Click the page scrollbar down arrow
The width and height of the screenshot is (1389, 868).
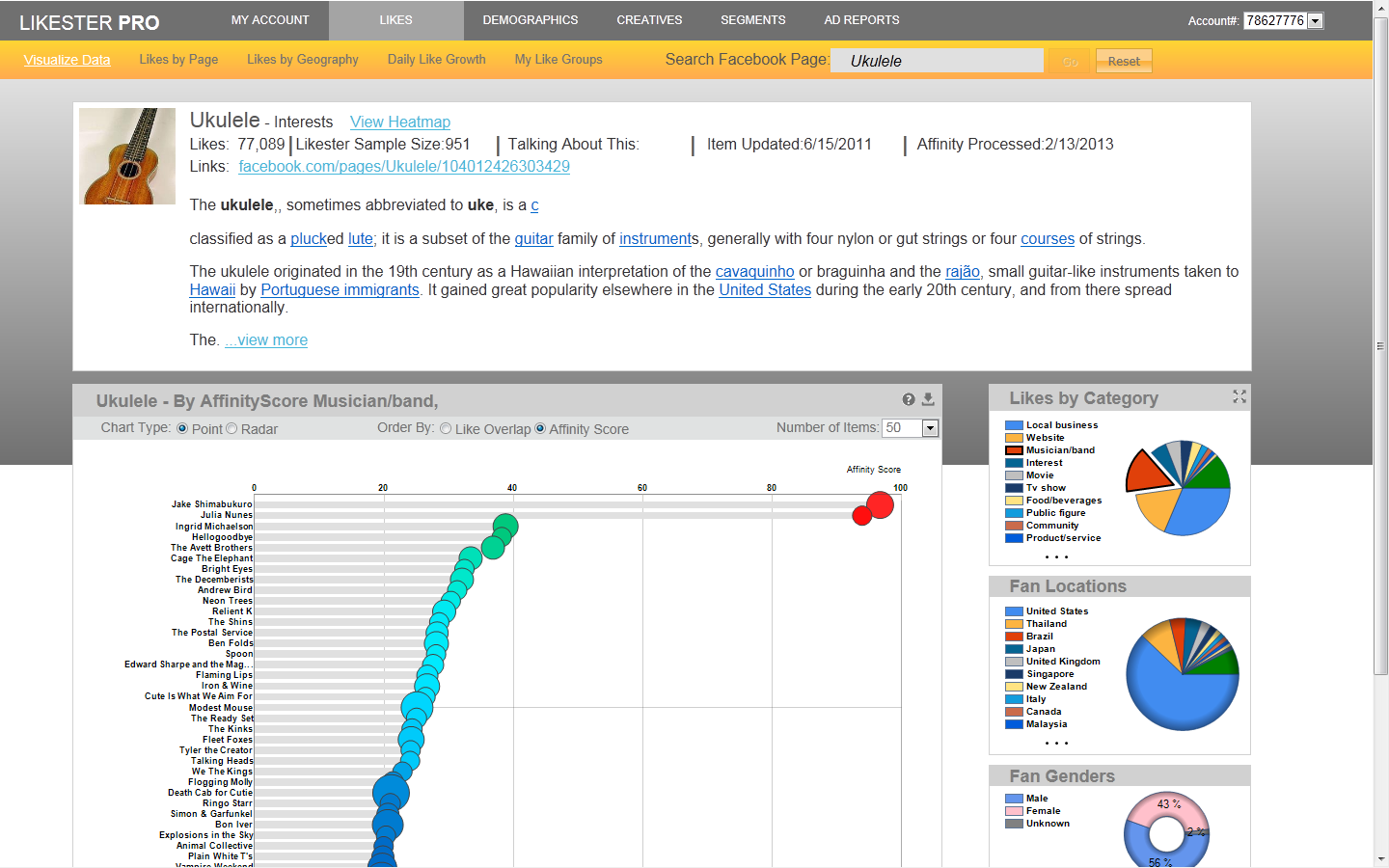click(1380, 858)
